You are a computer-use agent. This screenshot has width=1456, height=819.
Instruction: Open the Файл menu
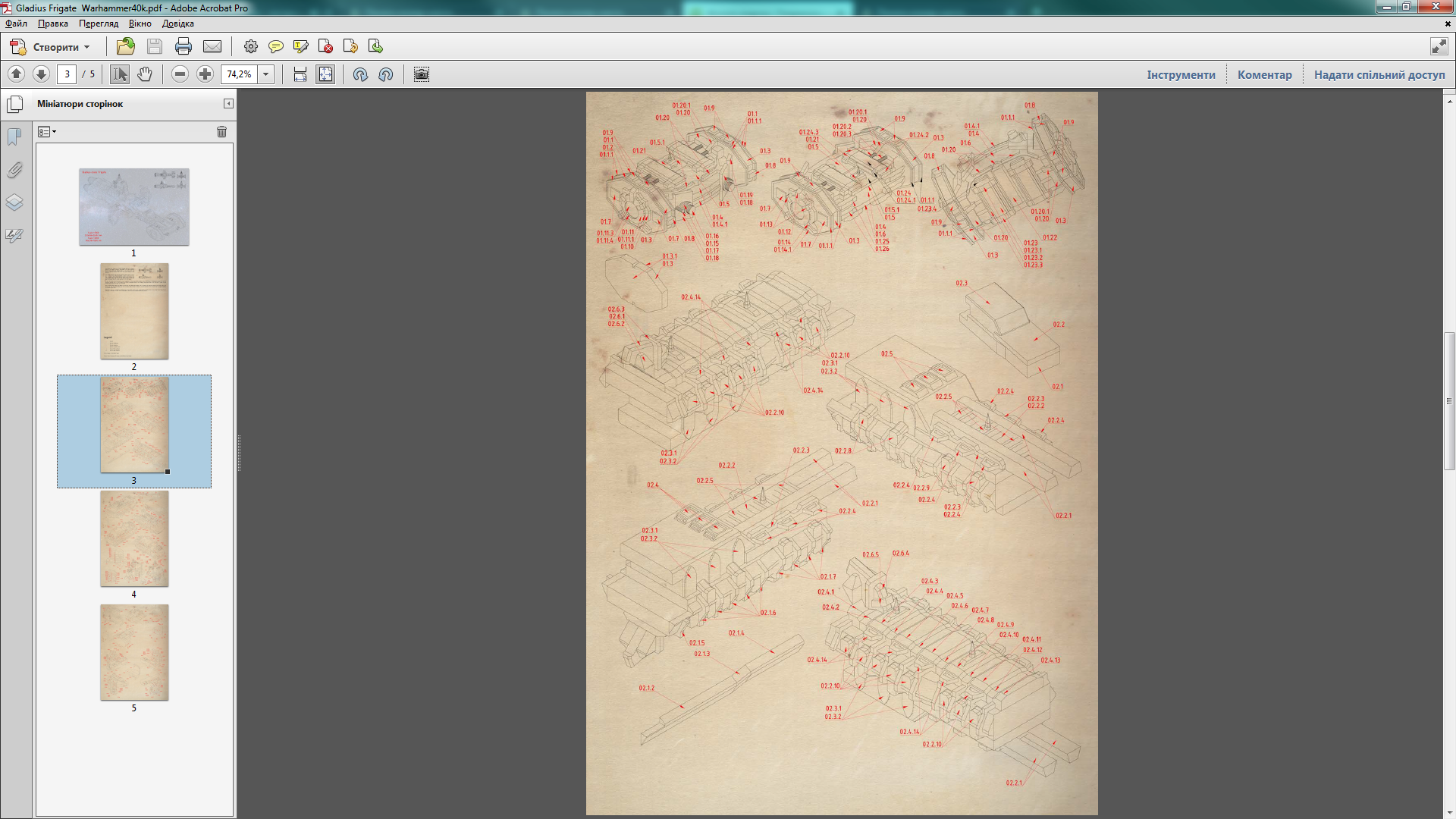[16, 24]
